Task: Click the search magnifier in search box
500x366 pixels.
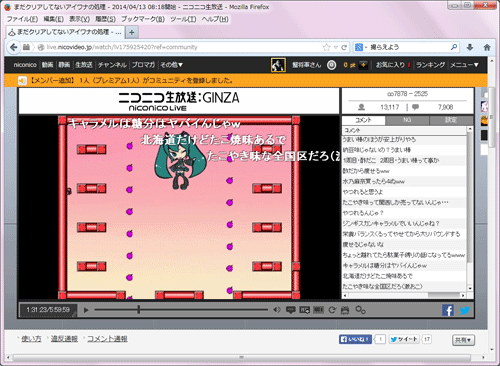Action: [454, 47]
